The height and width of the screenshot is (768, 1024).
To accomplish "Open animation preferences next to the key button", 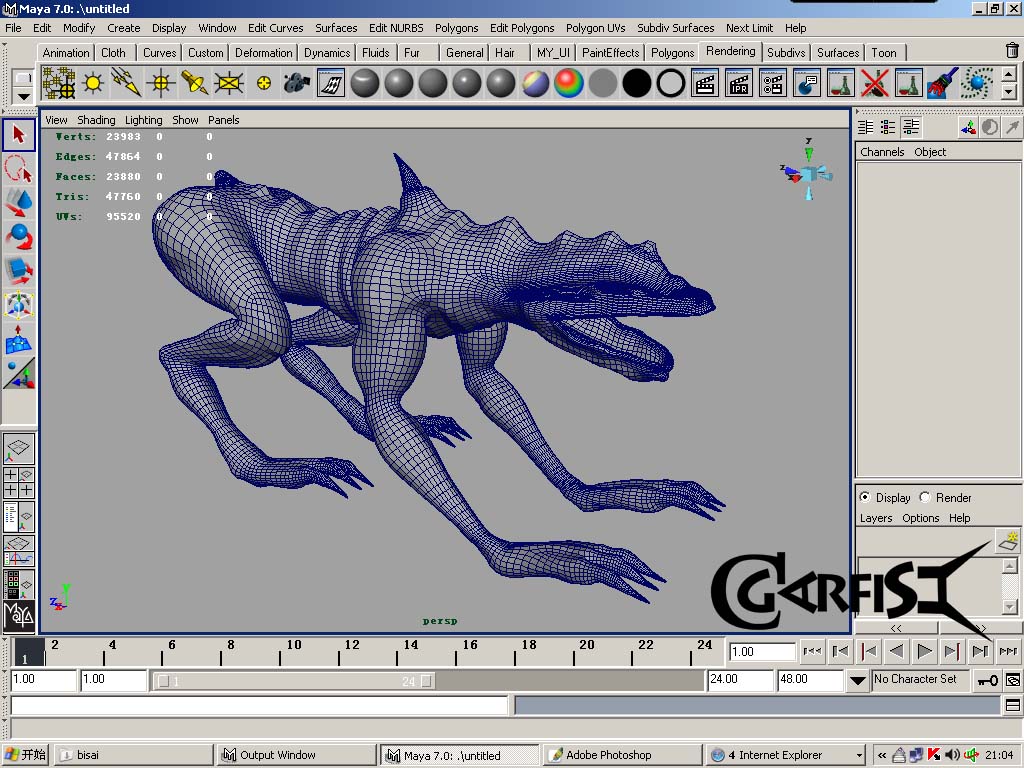I will [x=1012, y=680].
